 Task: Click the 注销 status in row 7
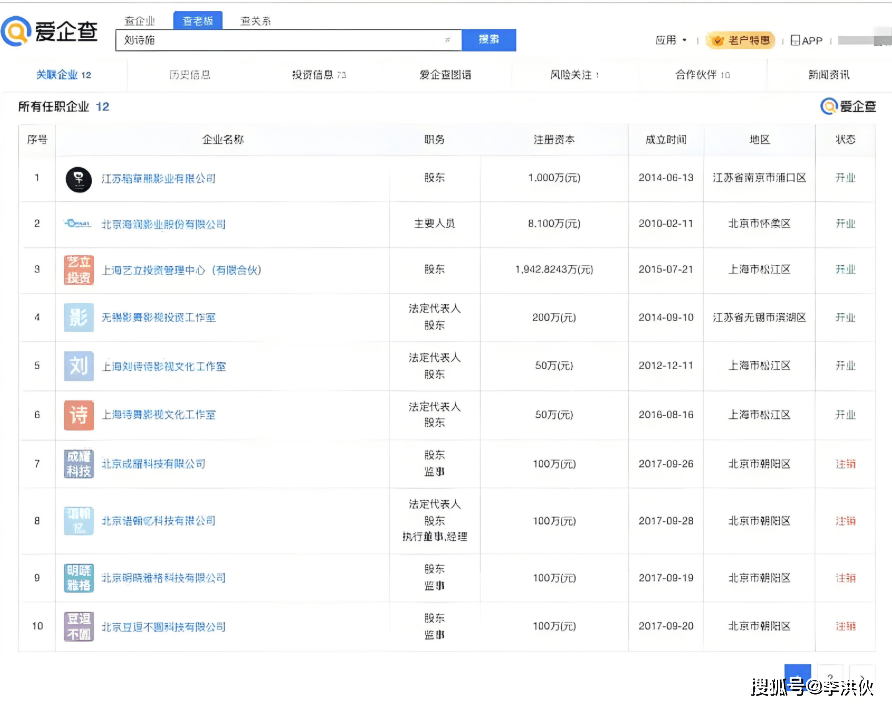845,464
